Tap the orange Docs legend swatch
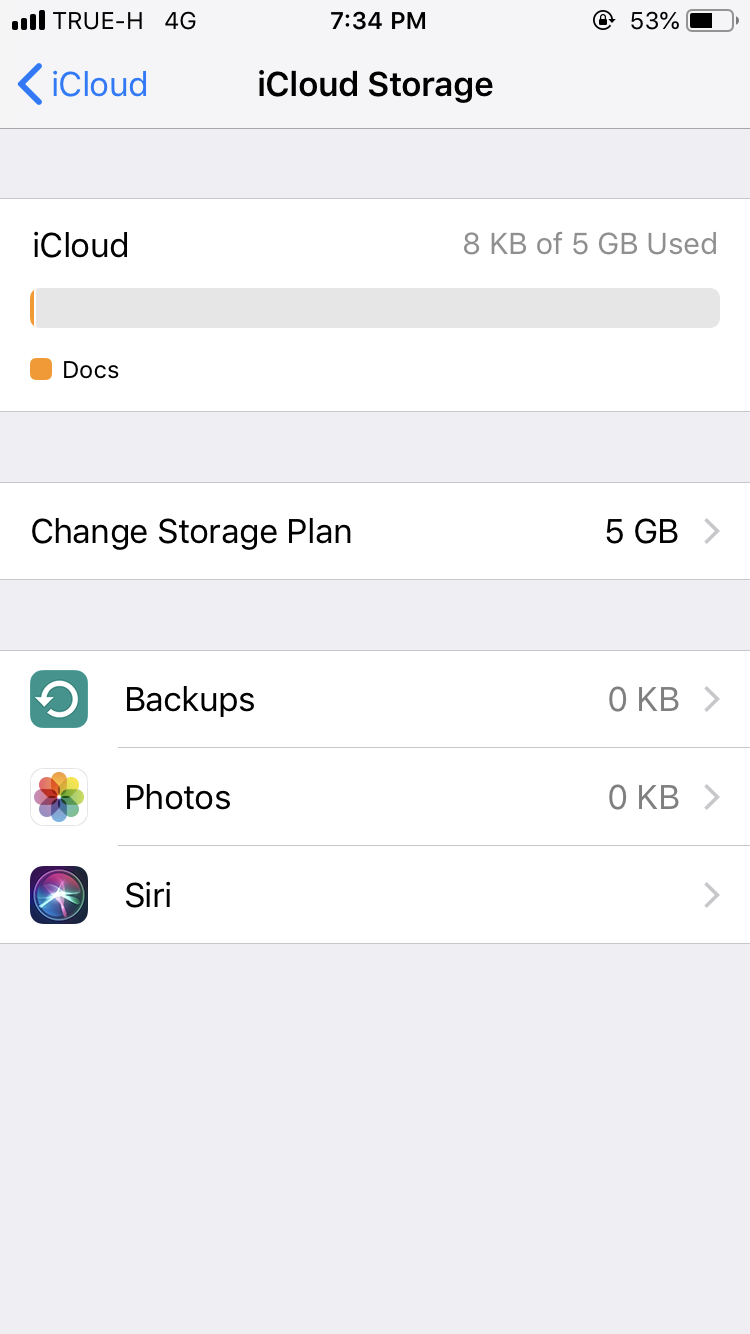The height and width of the screenshot is (1334, 750). (x=41, y=369)
